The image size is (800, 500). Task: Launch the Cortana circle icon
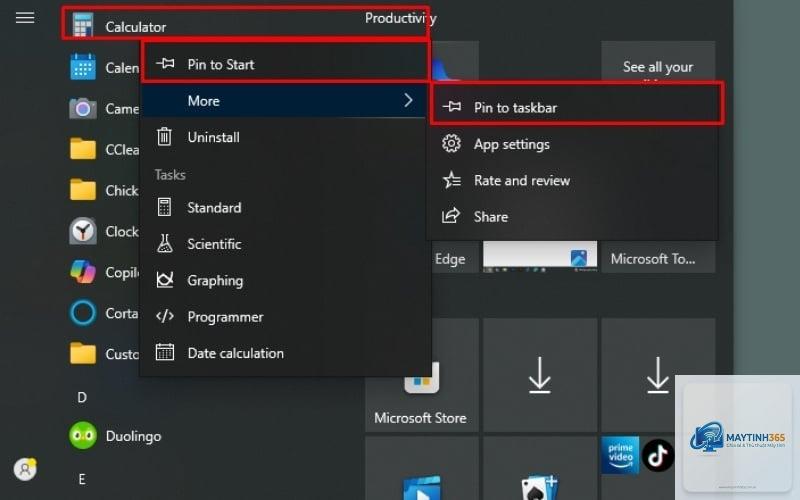pos(83,313)
